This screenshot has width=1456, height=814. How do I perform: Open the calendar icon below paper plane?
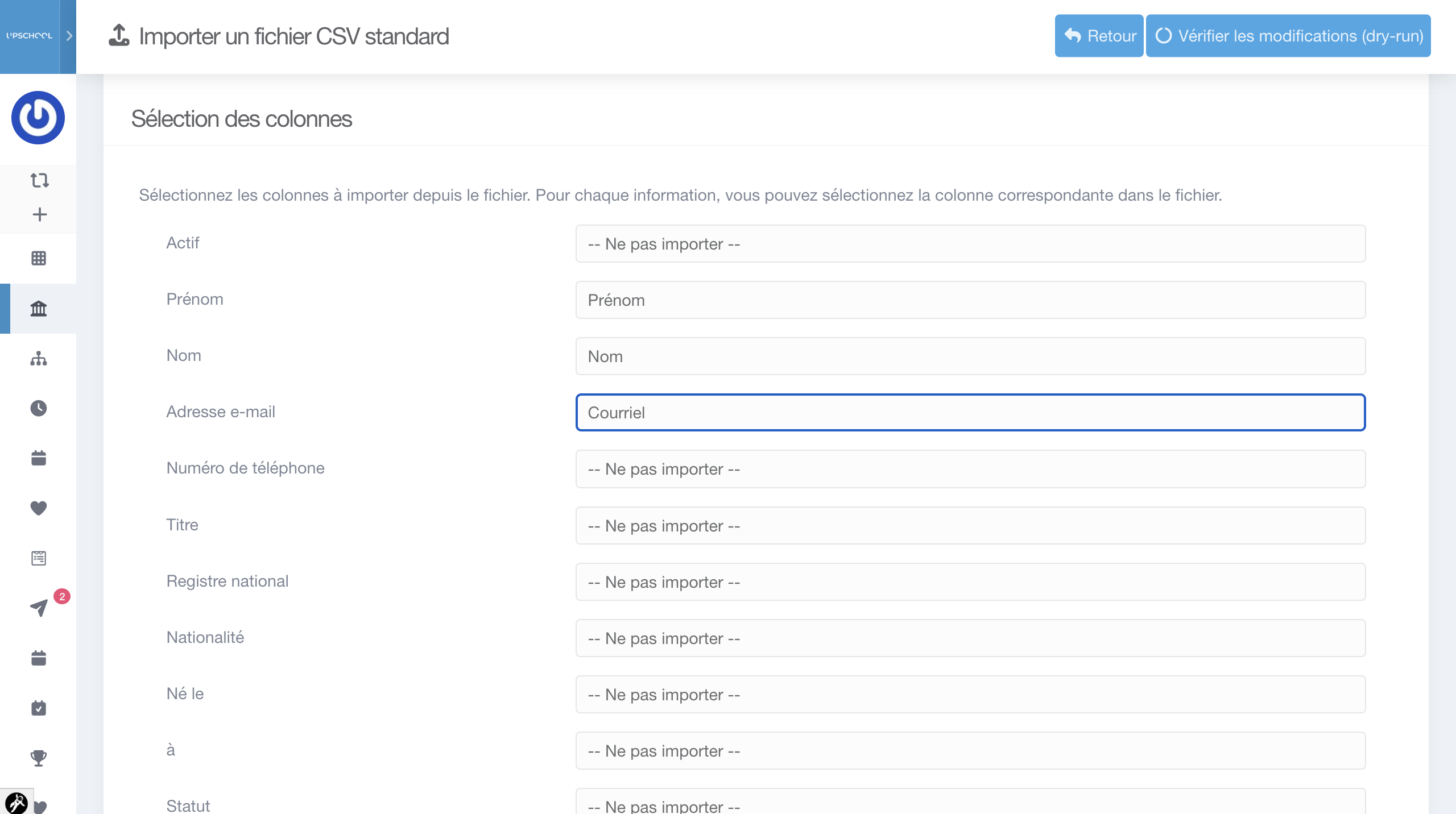pyautogui.click(x=39, y=658)
